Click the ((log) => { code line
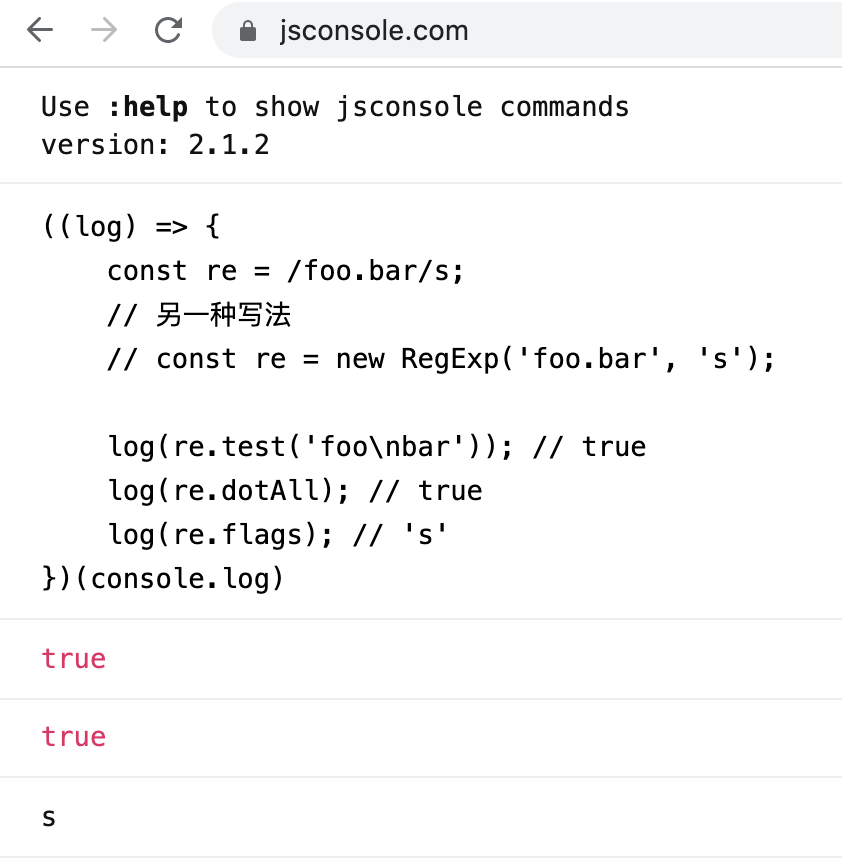 [x=131, y=227]
